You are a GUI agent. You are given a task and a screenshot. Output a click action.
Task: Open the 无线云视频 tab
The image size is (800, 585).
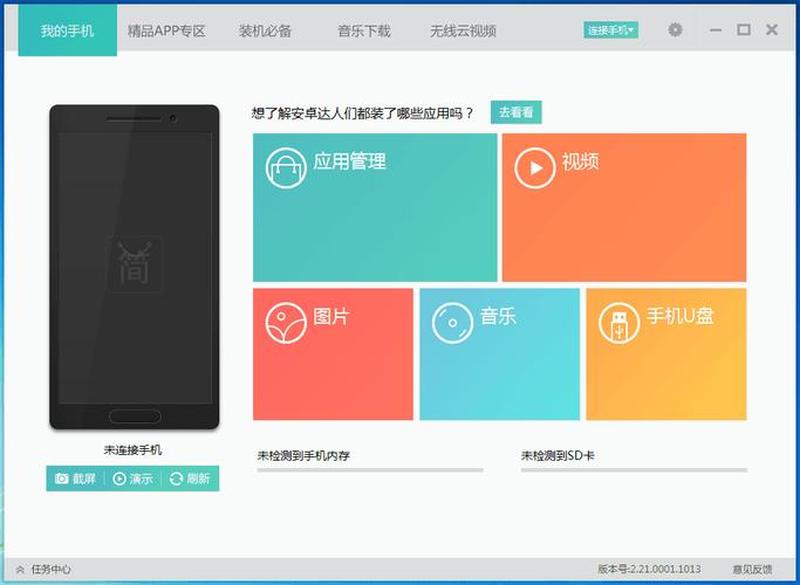pyautogui.click(x=463, y=31)
